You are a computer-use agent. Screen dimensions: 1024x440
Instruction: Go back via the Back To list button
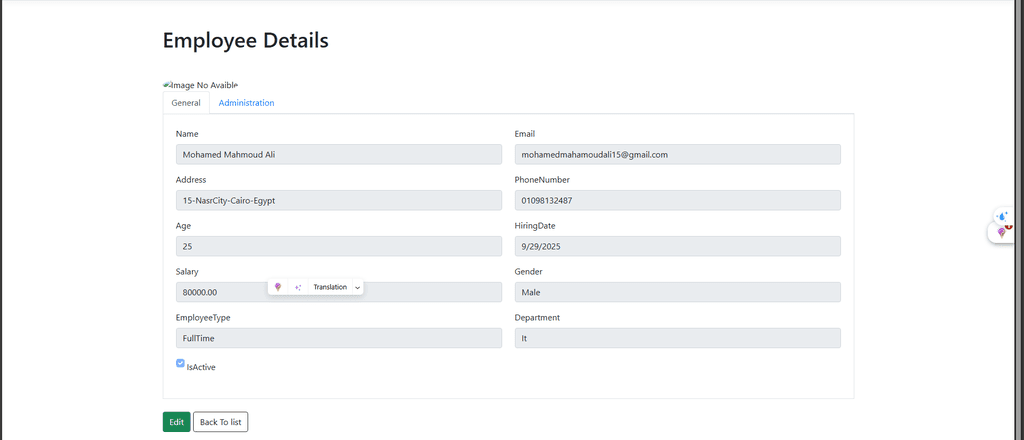pyautogui.click(x=220, y=422)
